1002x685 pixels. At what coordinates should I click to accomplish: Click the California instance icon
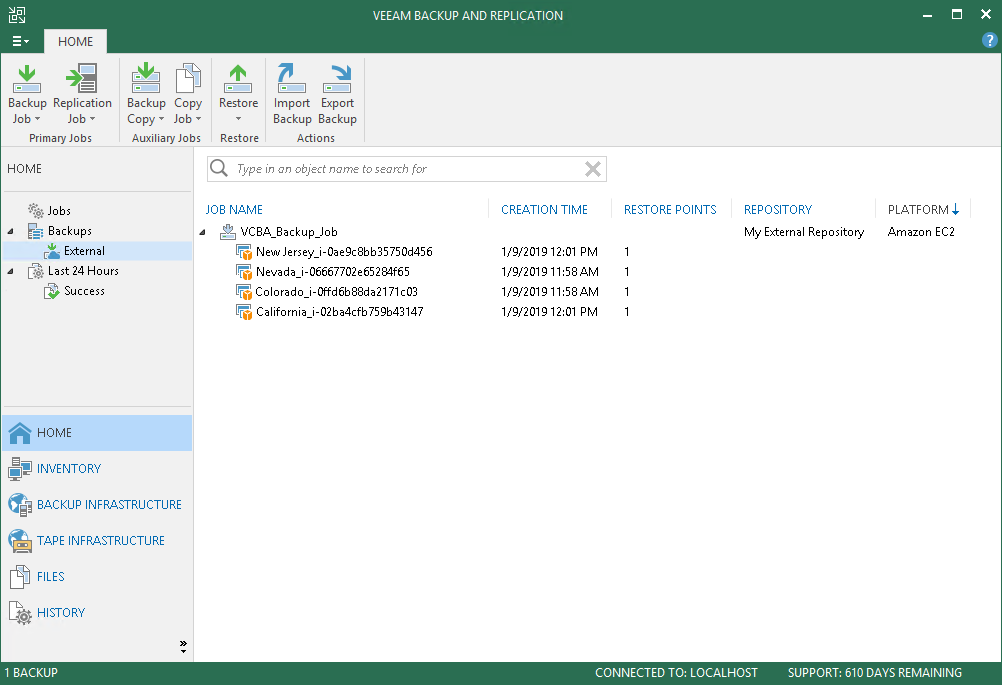pos(243,312)
